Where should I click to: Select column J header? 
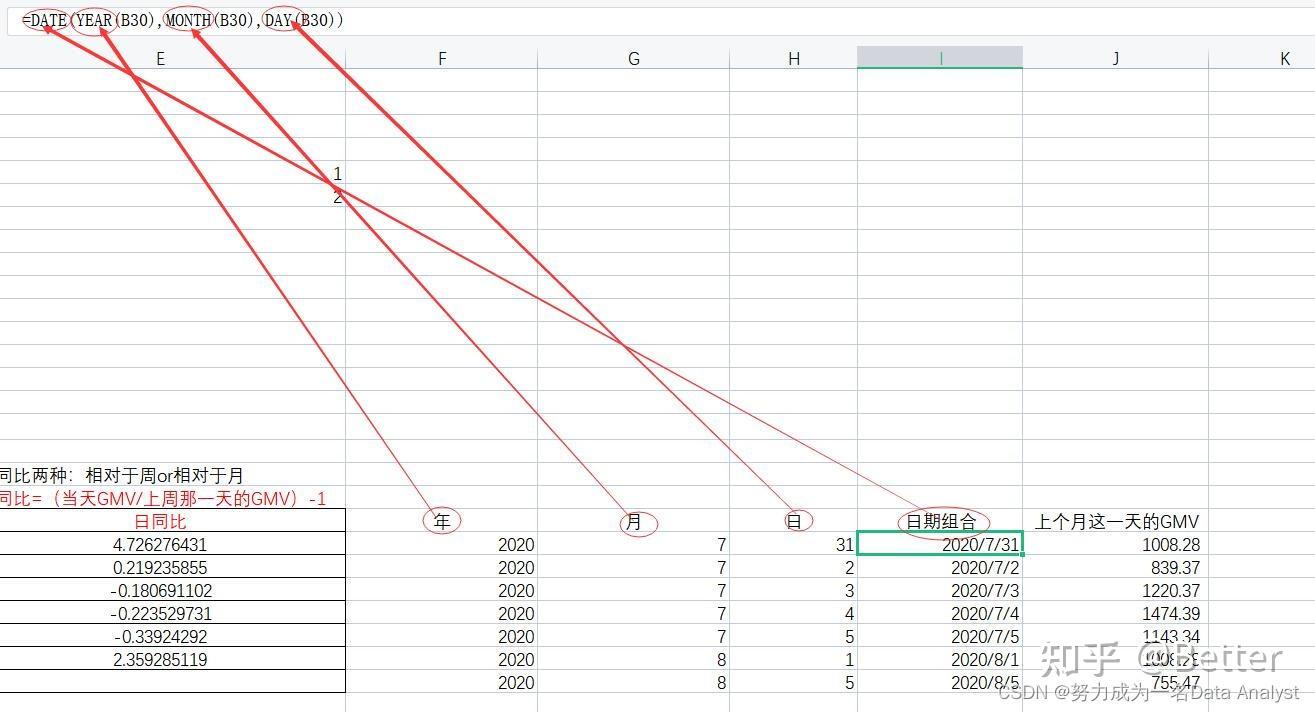tap(1115, 59)
